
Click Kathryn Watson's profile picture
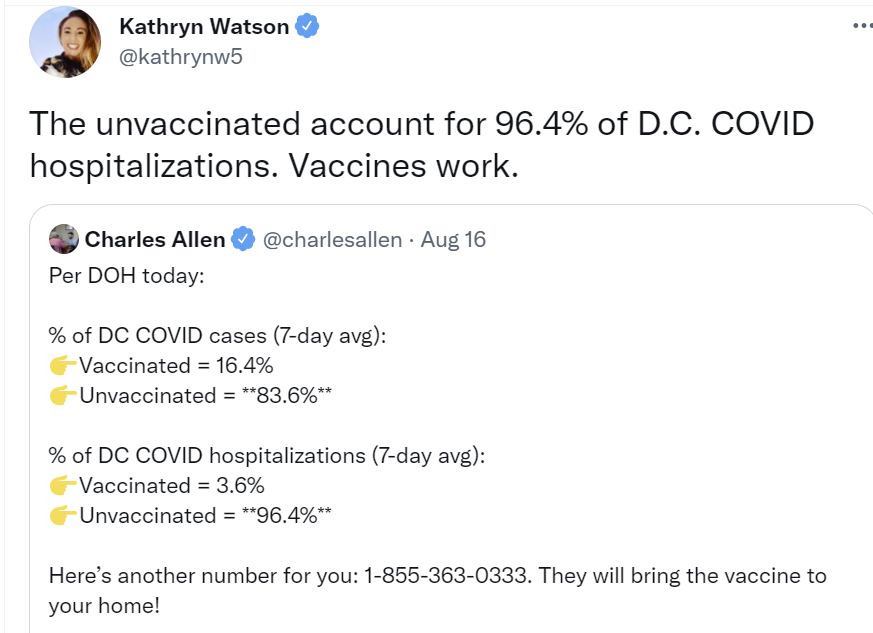(65, 41)
